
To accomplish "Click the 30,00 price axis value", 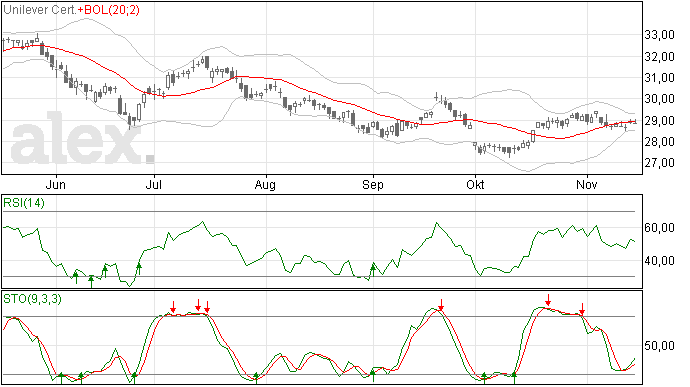I will tap(660, 99).
